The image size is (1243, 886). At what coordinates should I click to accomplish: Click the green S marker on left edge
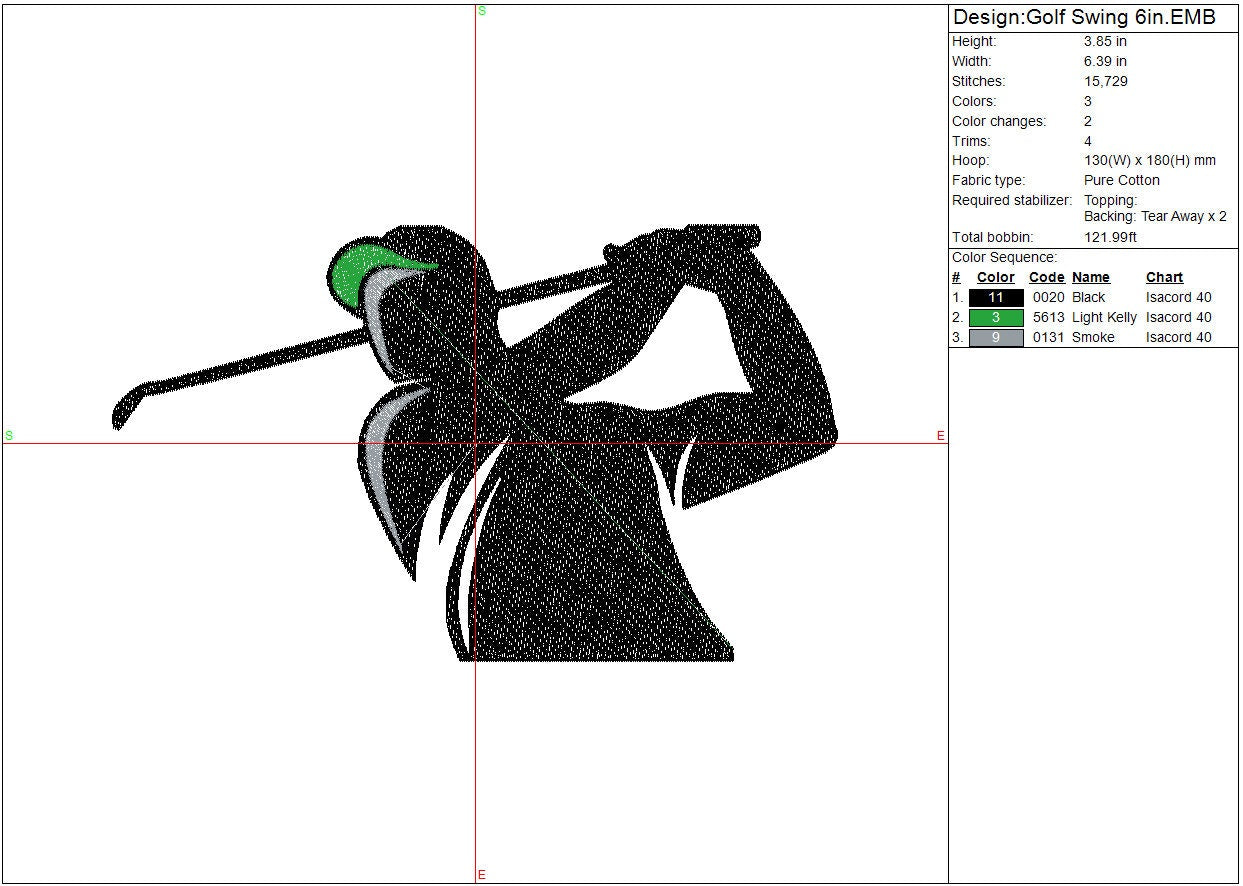pos(9,435)
